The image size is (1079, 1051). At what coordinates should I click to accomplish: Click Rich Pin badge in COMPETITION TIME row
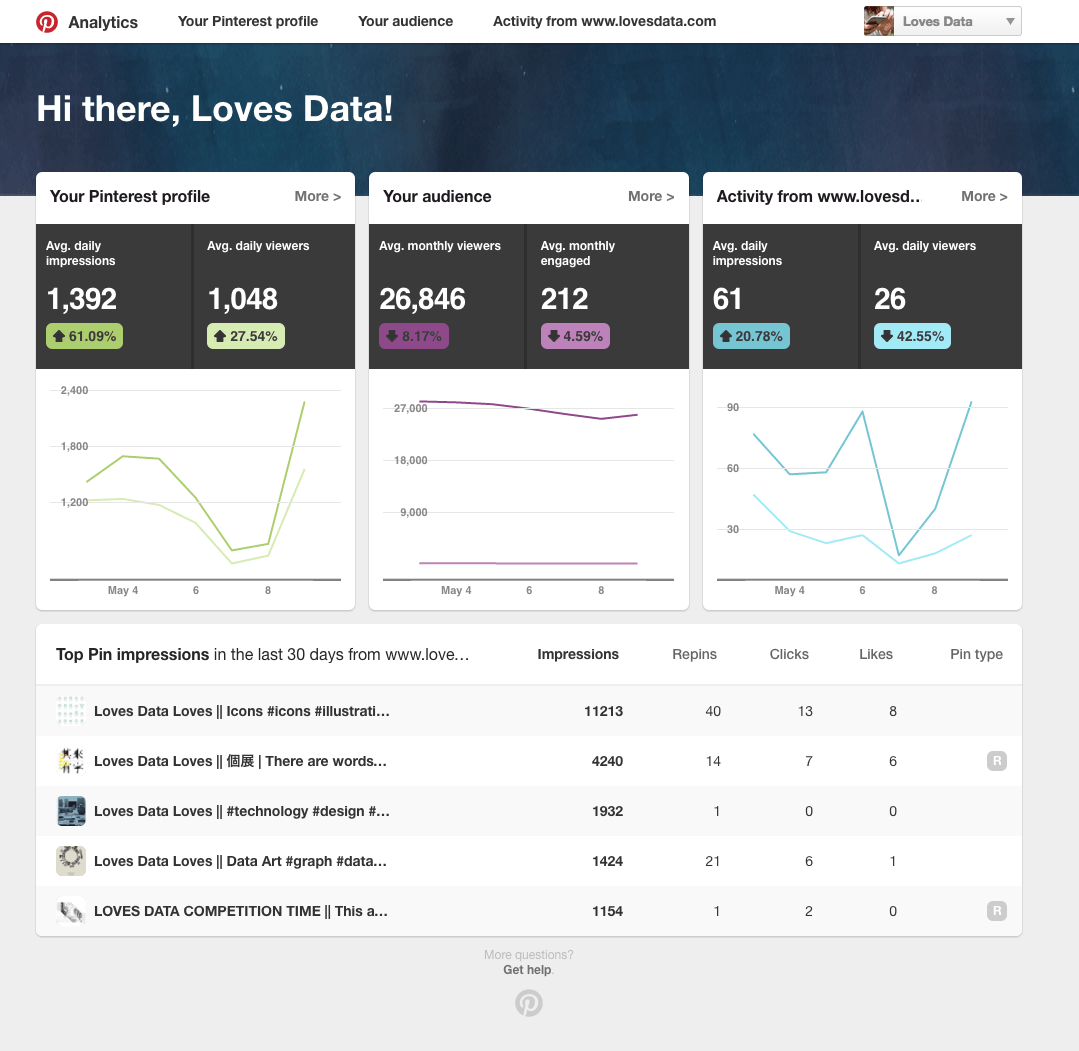(x=996, y=911)
